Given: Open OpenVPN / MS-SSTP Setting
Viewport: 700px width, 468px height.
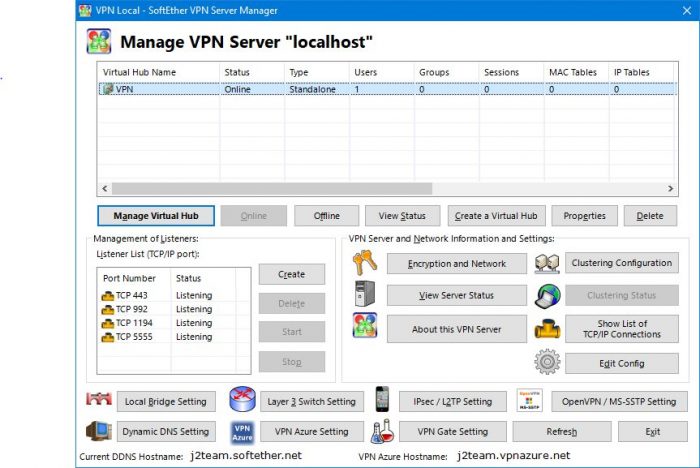Looking at the screenshot, I should tap(619, 401).
